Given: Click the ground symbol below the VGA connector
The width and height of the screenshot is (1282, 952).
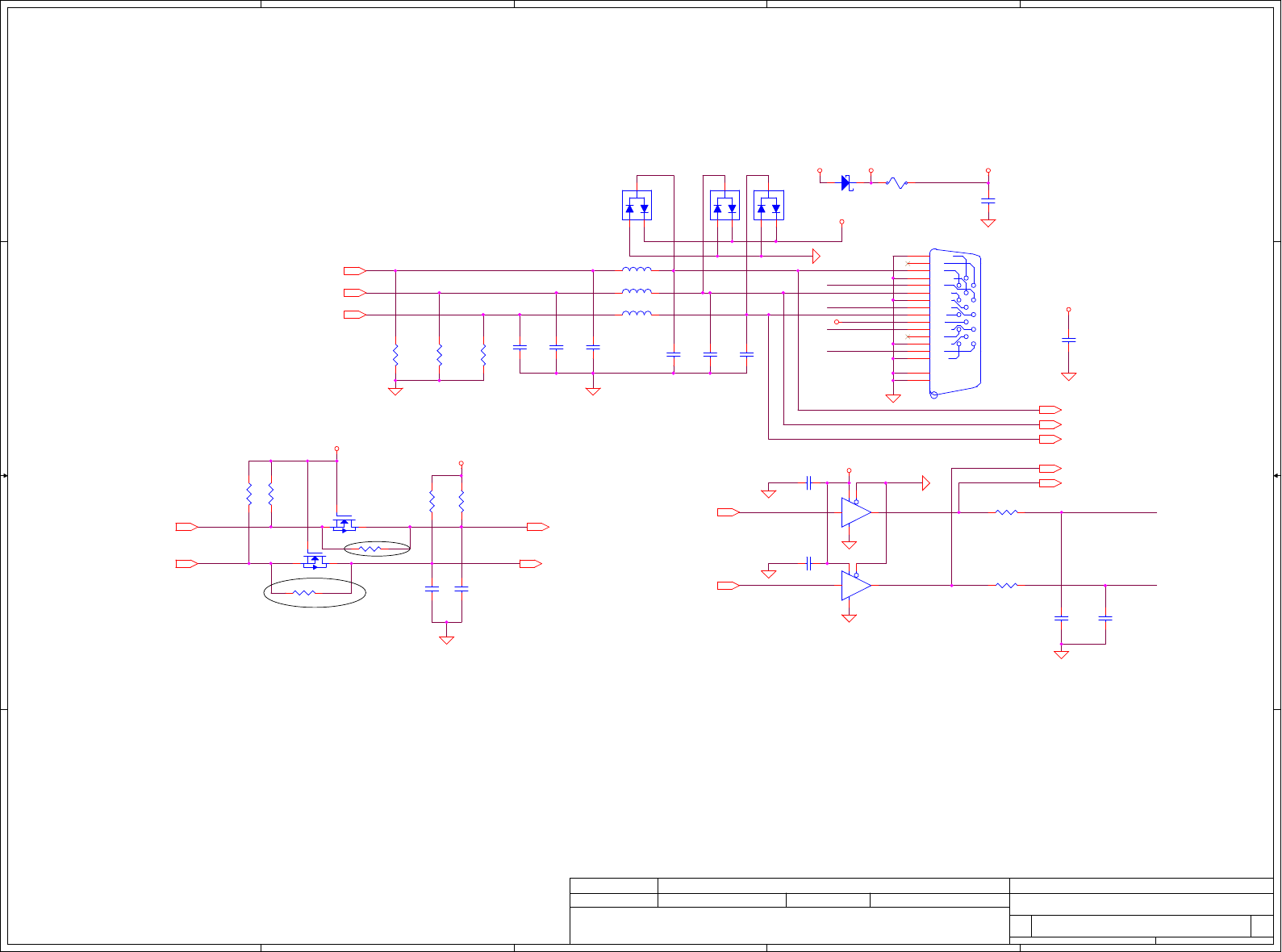Looking at the screenshot, I should [x=893, y=398].
